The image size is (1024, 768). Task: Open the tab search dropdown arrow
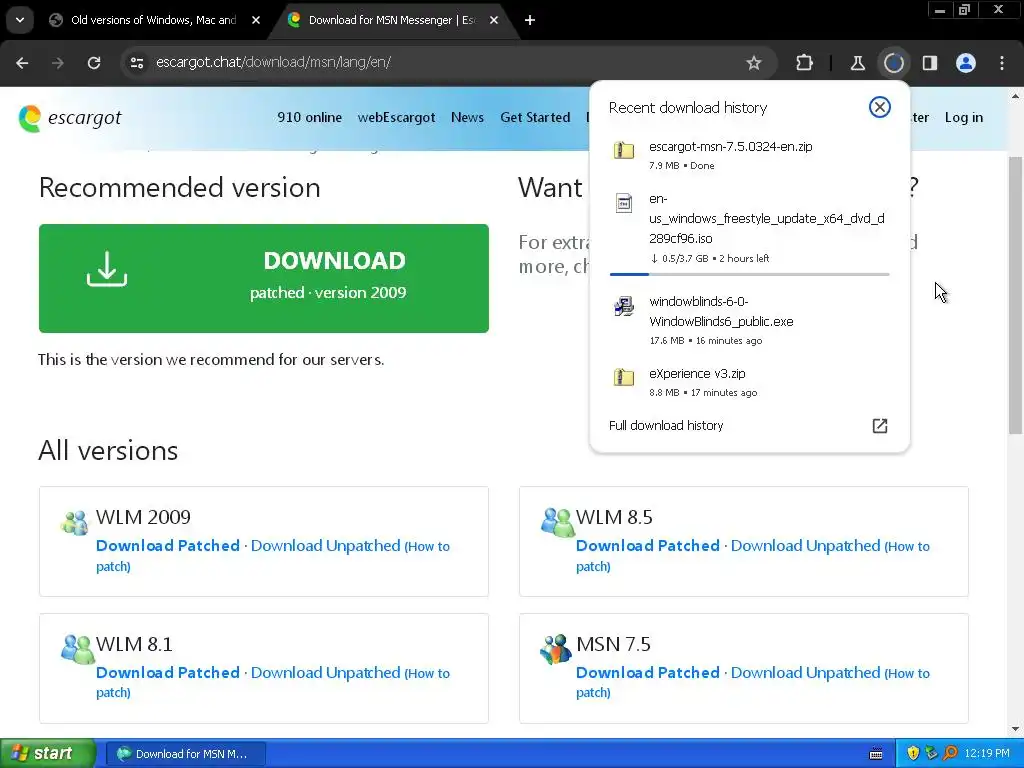click(20, 20)
